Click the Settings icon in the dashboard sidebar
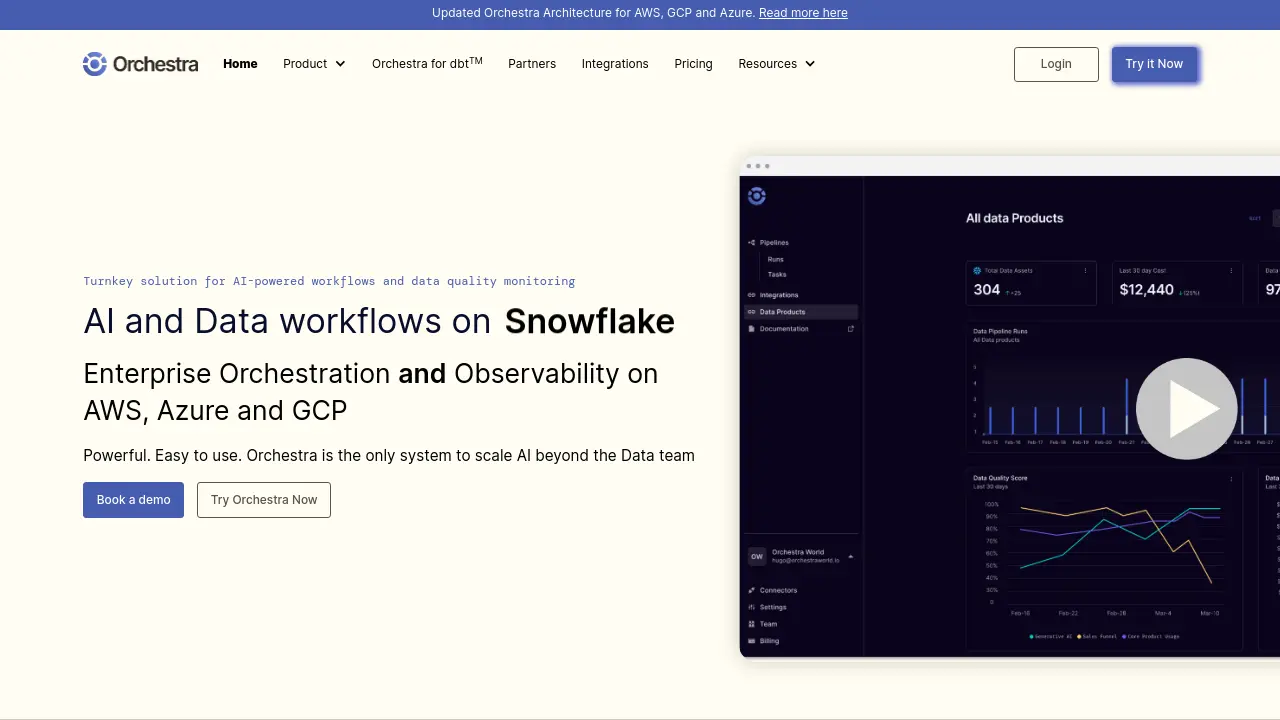 point(752,607)
